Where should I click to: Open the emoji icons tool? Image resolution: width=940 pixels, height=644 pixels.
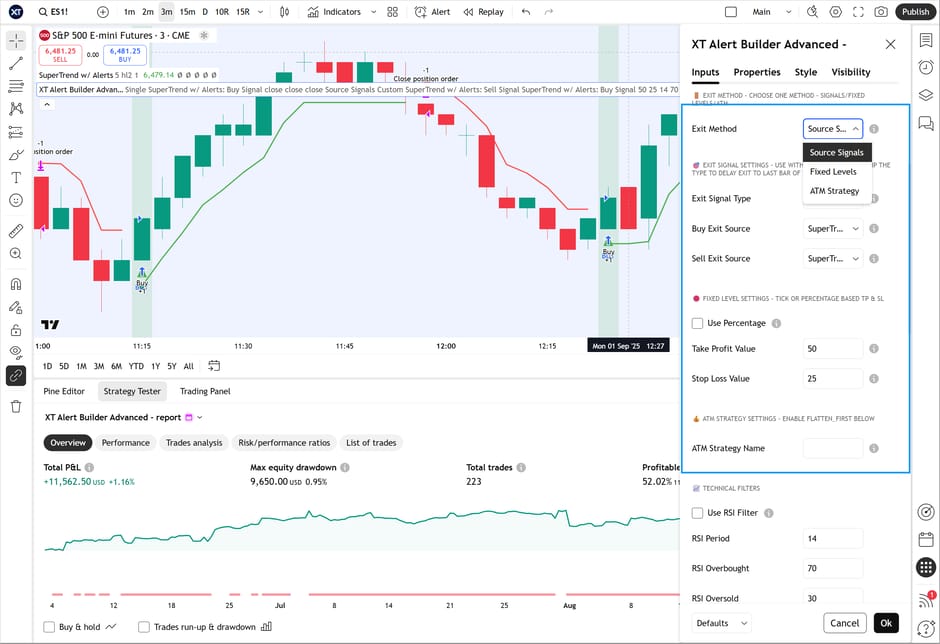point(16,200)
